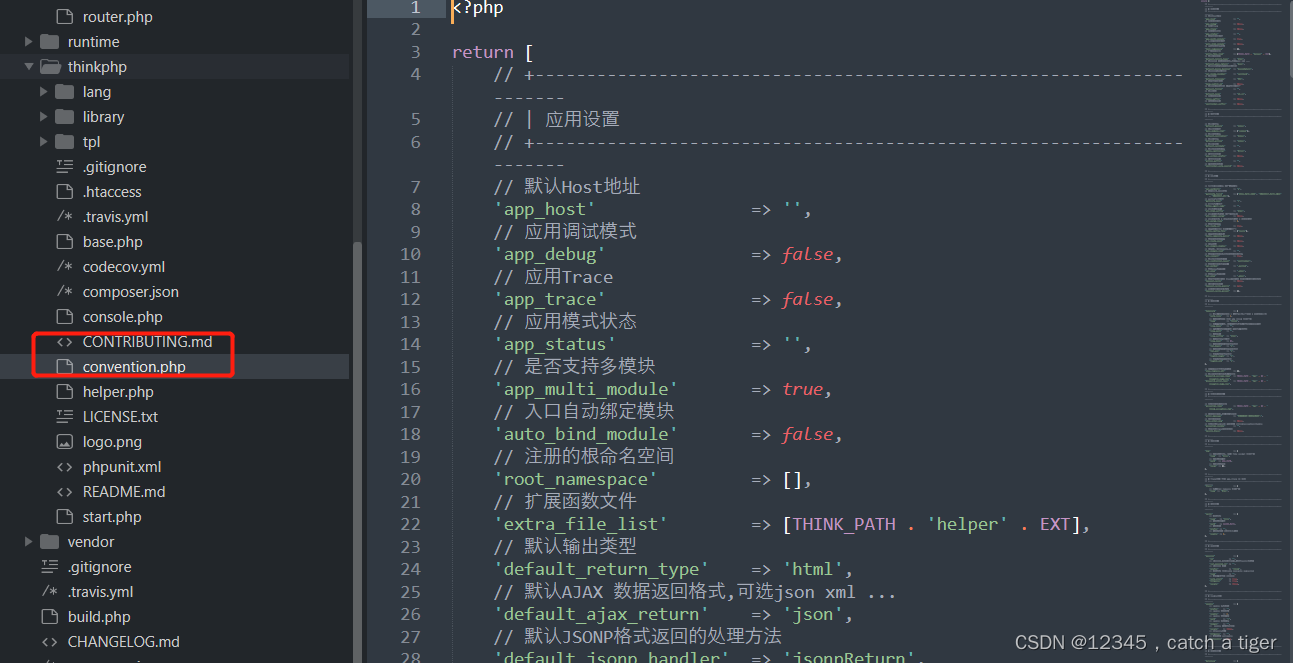
Task: Expand the runtime folder arrow
Action: [x=28, y=42]
